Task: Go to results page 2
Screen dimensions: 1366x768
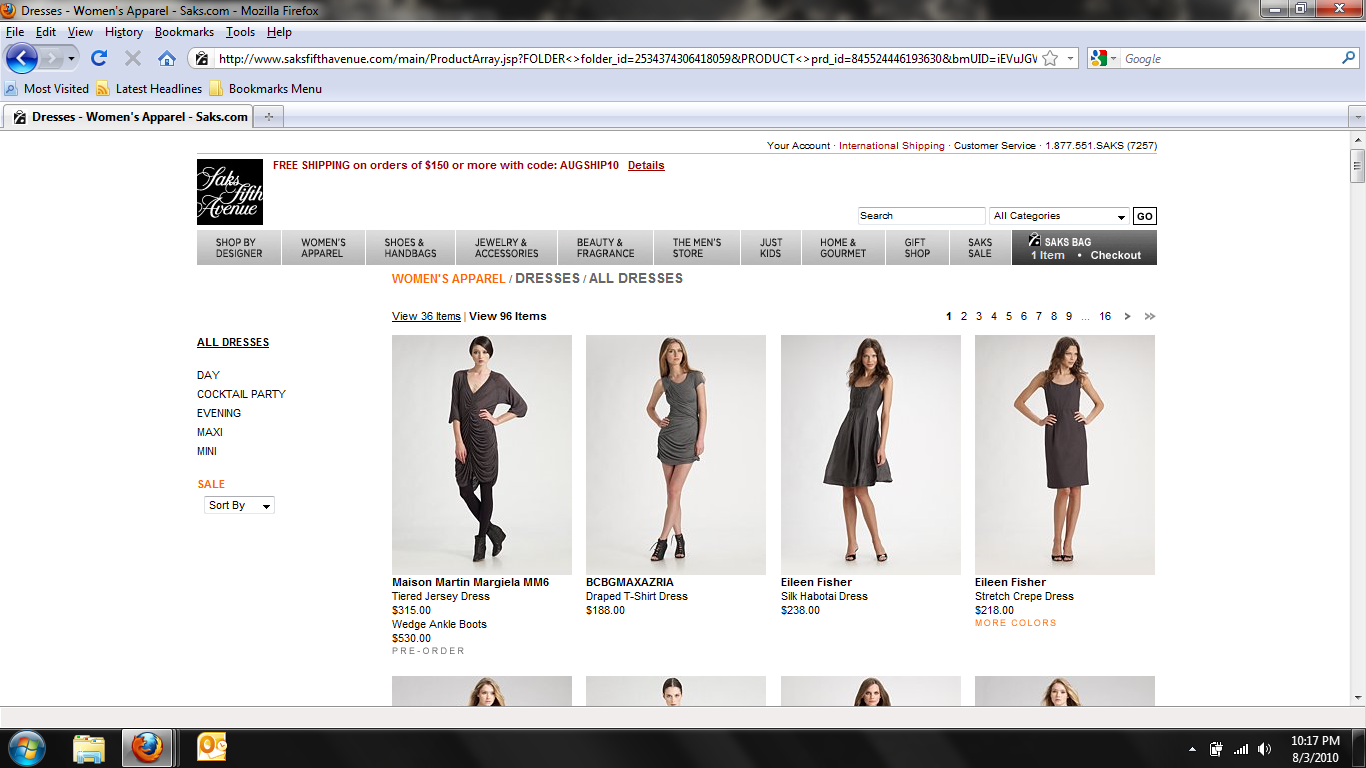Action: pos(964,316)
